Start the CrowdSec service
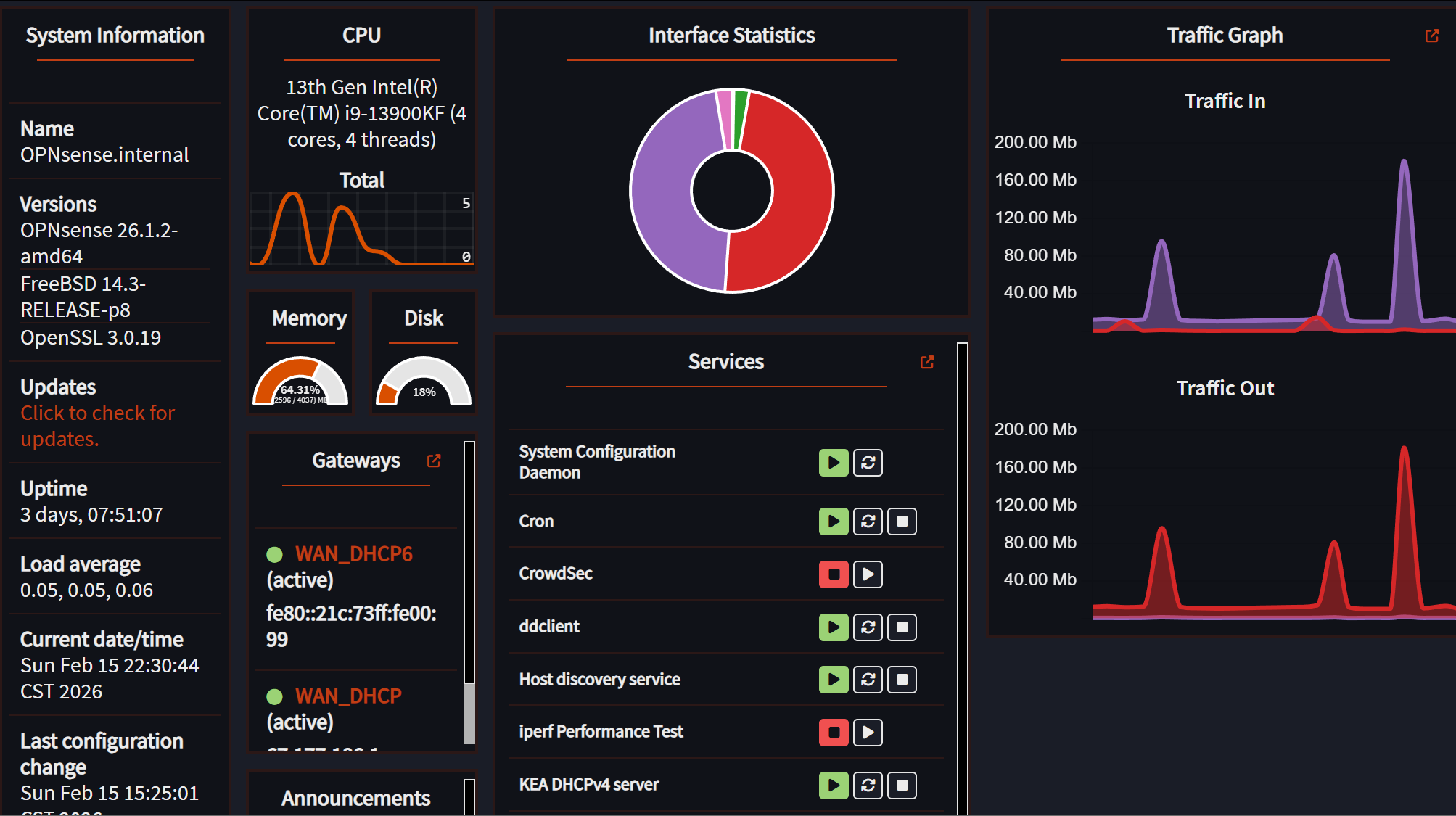This screenshot has height=816, width=1456. coord(868,574)
